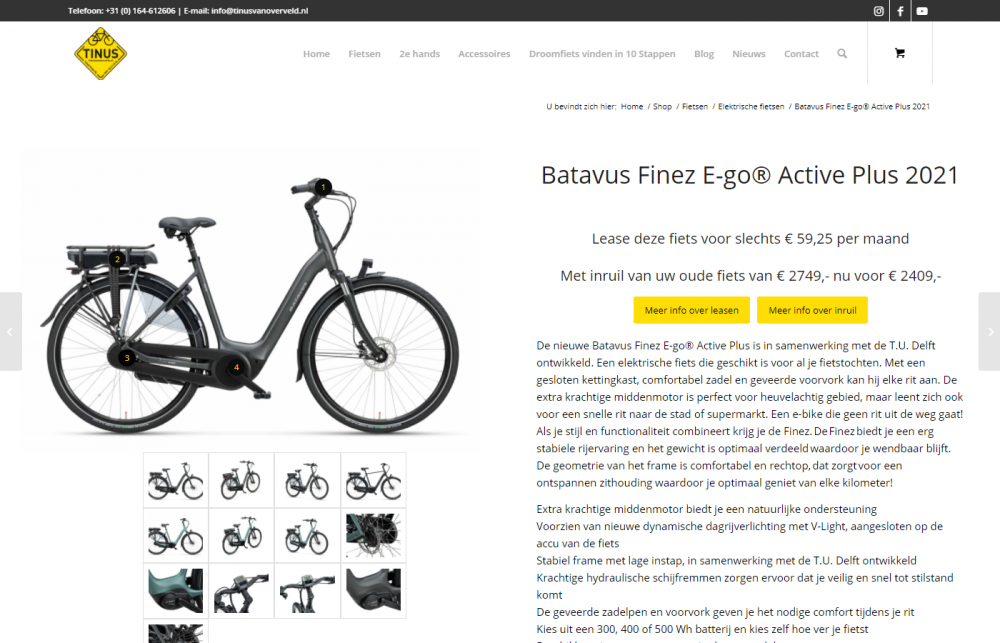Click the Tinus yellow diamond logo
The width and height of the screenshot is (1000, 643).
101,54
